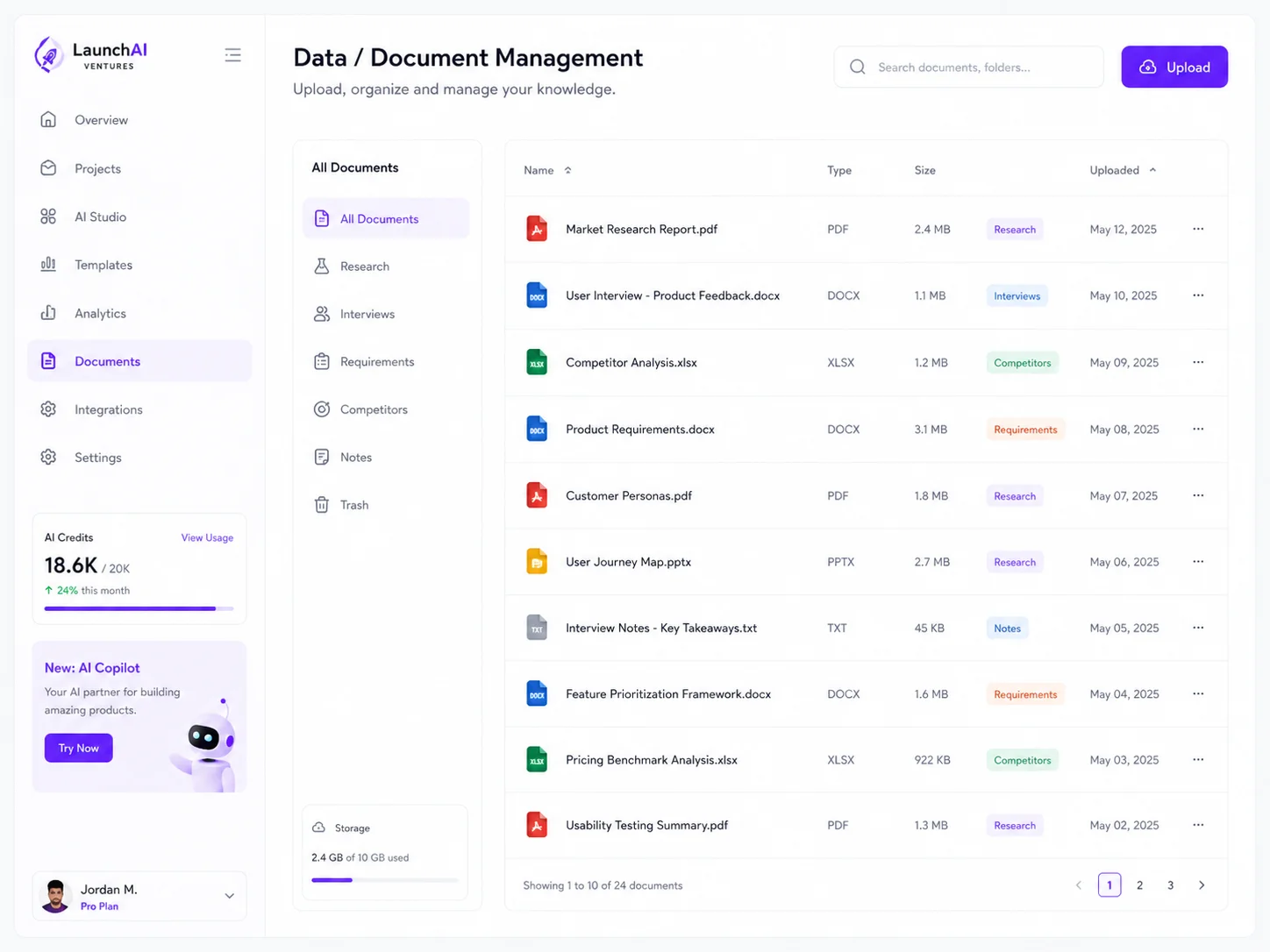
Task: Open more options for Customer Personas.pdf
Action: click(x=1198, y=495)
